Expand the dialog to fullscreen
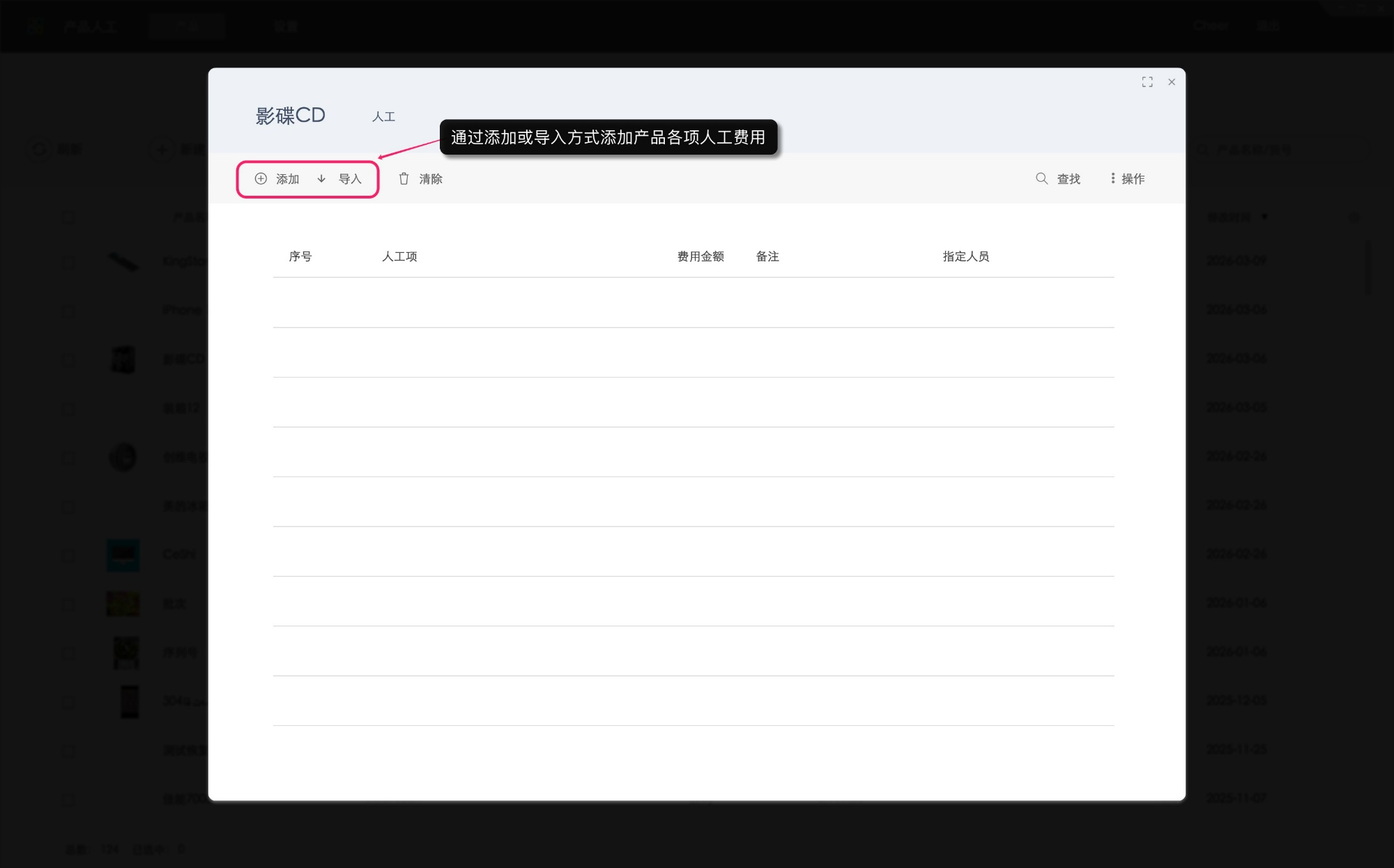 pos(1147,82)
